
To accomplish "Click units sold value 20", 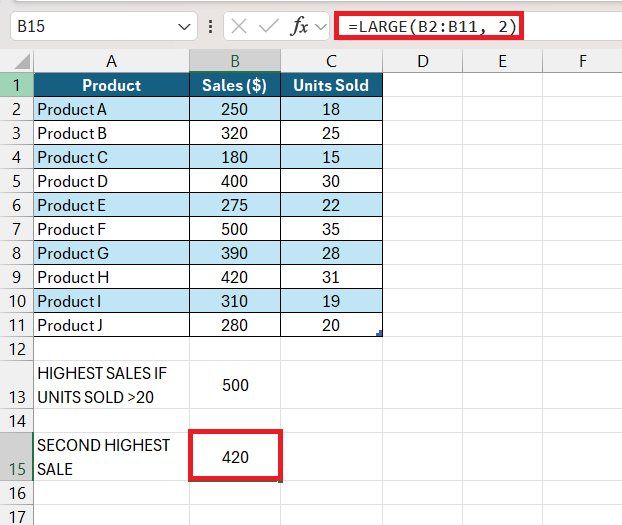I will click(x=331, y=325).
